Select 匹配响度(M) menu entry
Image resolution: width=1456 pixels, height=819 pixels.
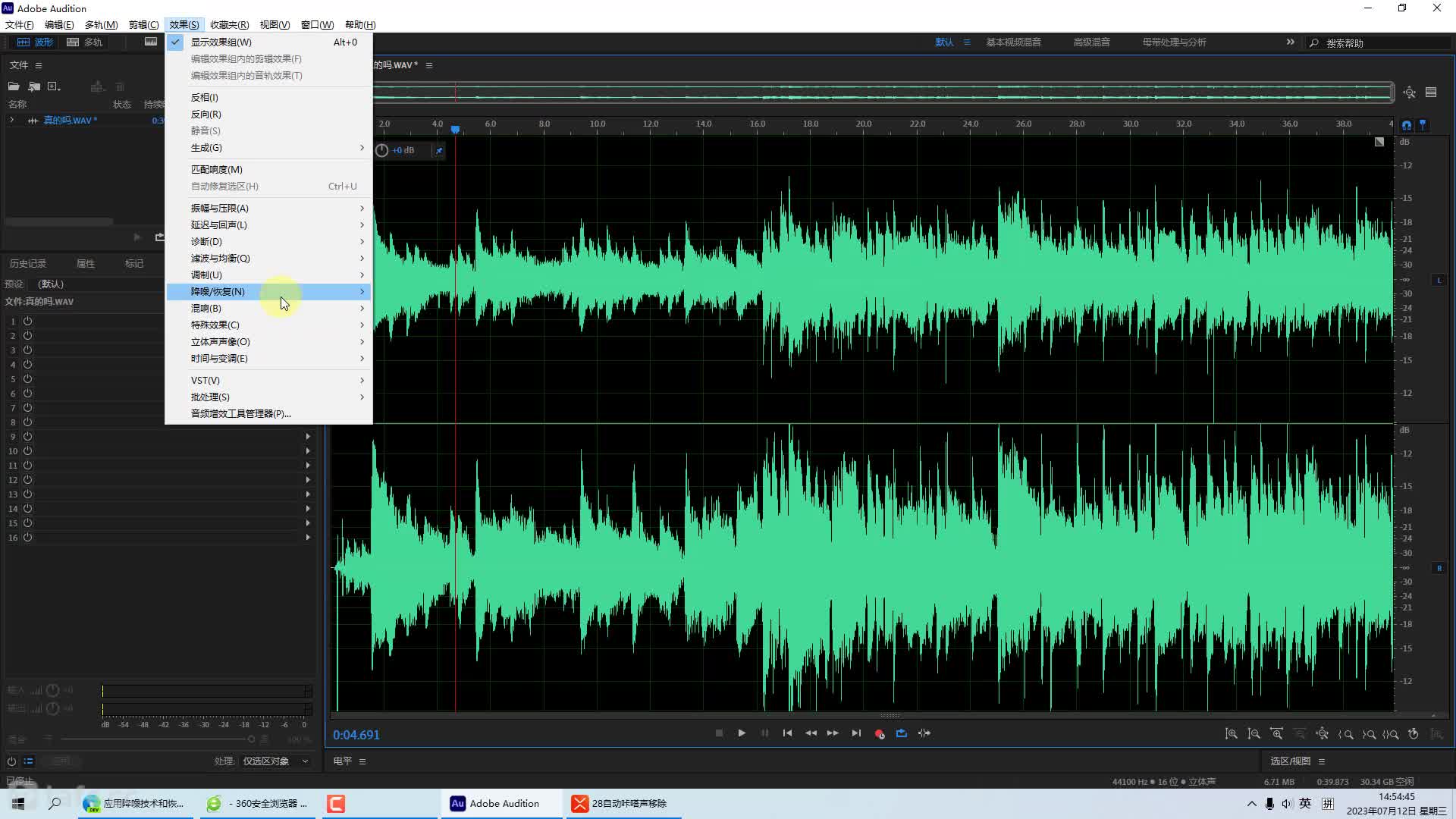point(269,169)
